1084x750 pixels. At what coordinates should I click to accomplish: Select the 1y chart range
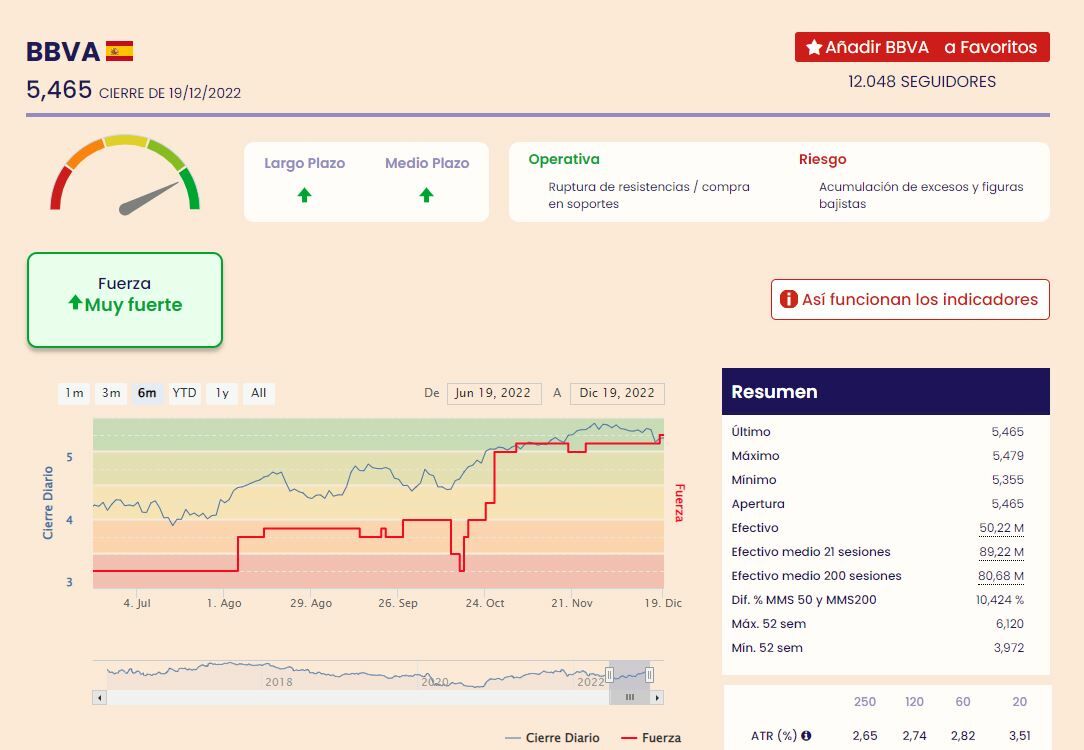(x=222, y=393)
